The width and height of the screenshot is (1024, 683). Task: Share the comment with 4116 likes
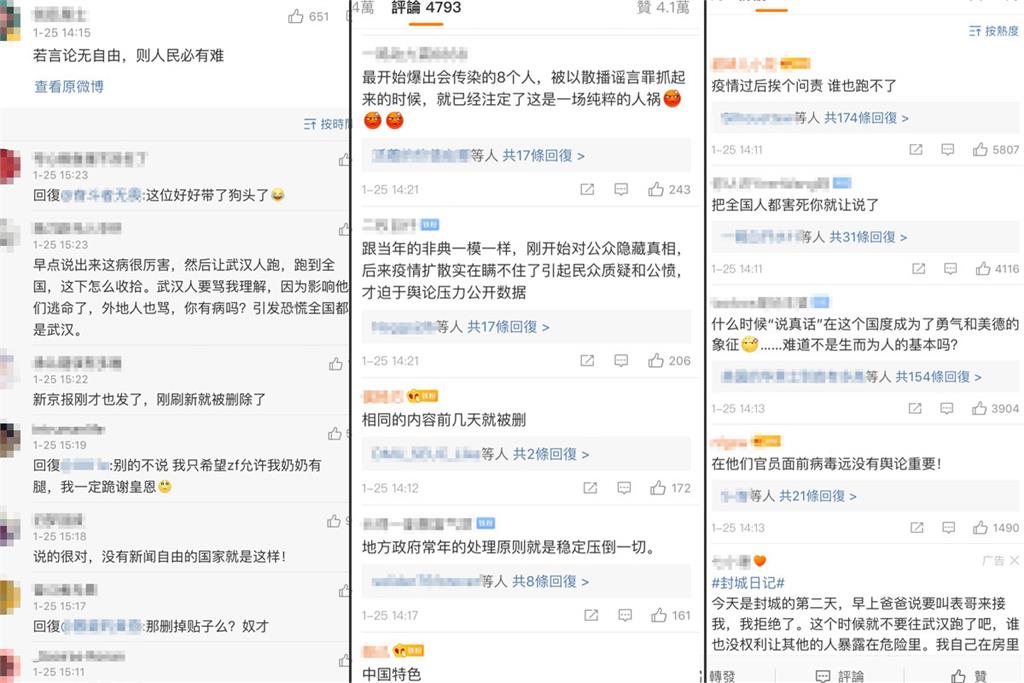point(918,268)
